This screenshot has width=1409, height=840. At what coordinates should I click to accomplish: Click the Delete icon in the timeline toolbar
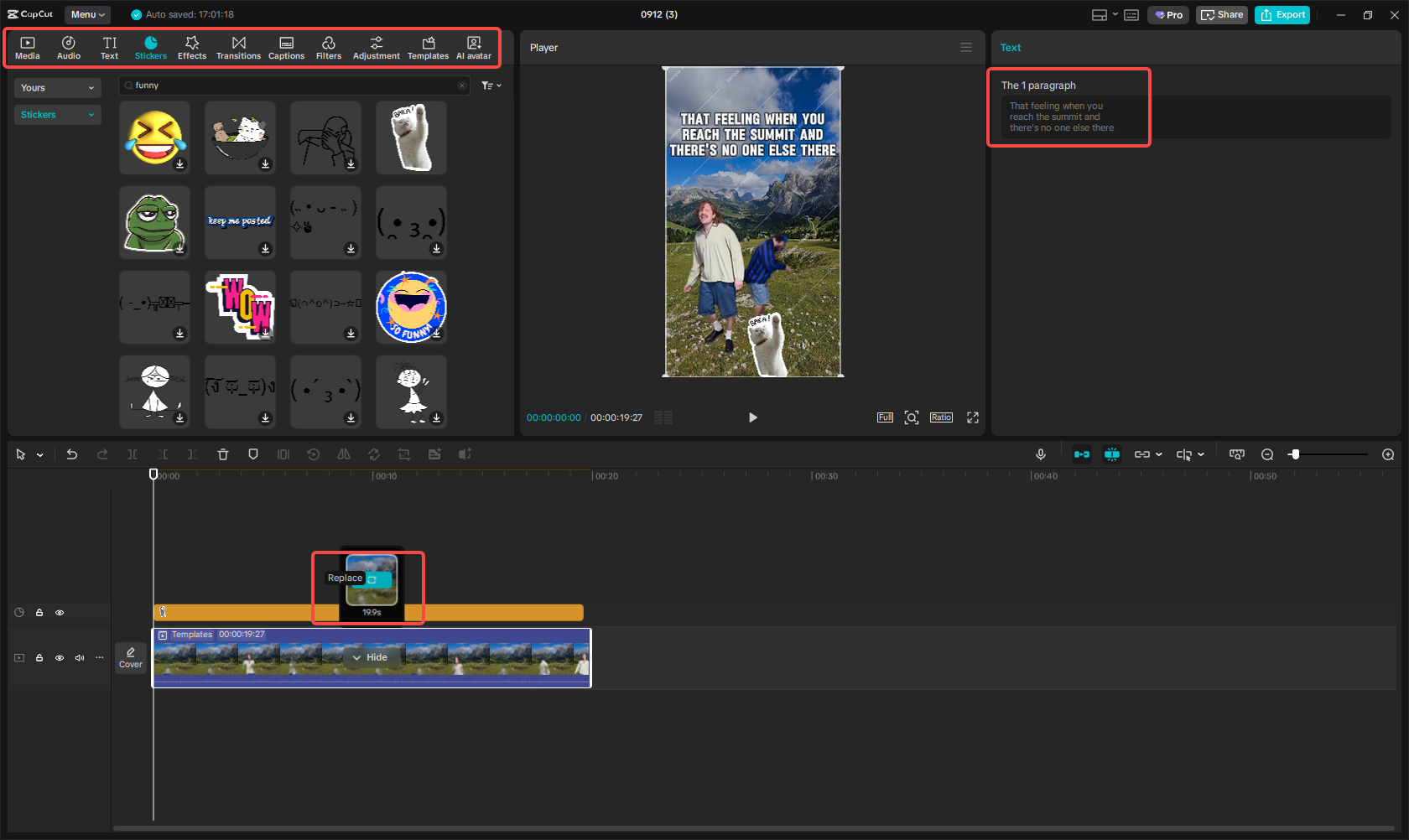coord(222,454)
